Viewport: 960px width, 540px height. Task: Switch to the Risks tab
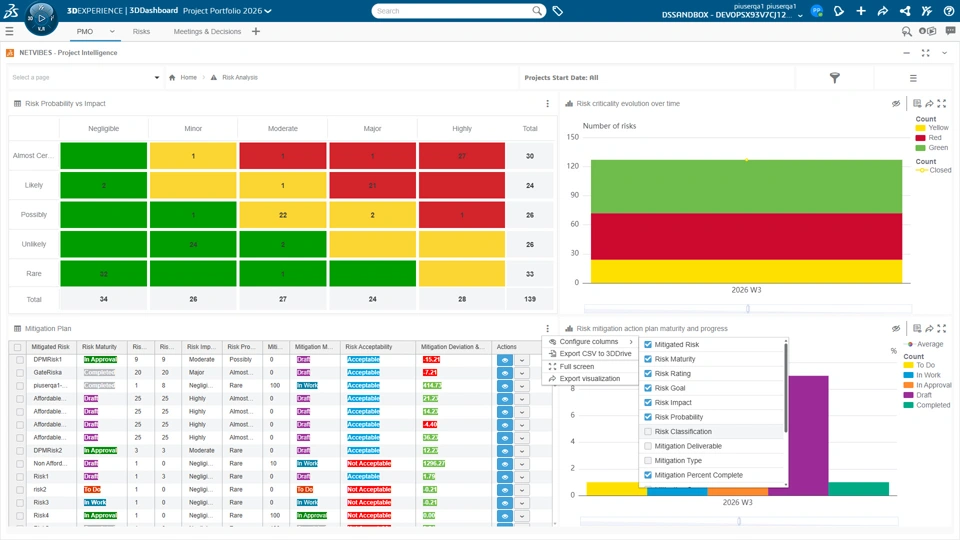point(141,31)
